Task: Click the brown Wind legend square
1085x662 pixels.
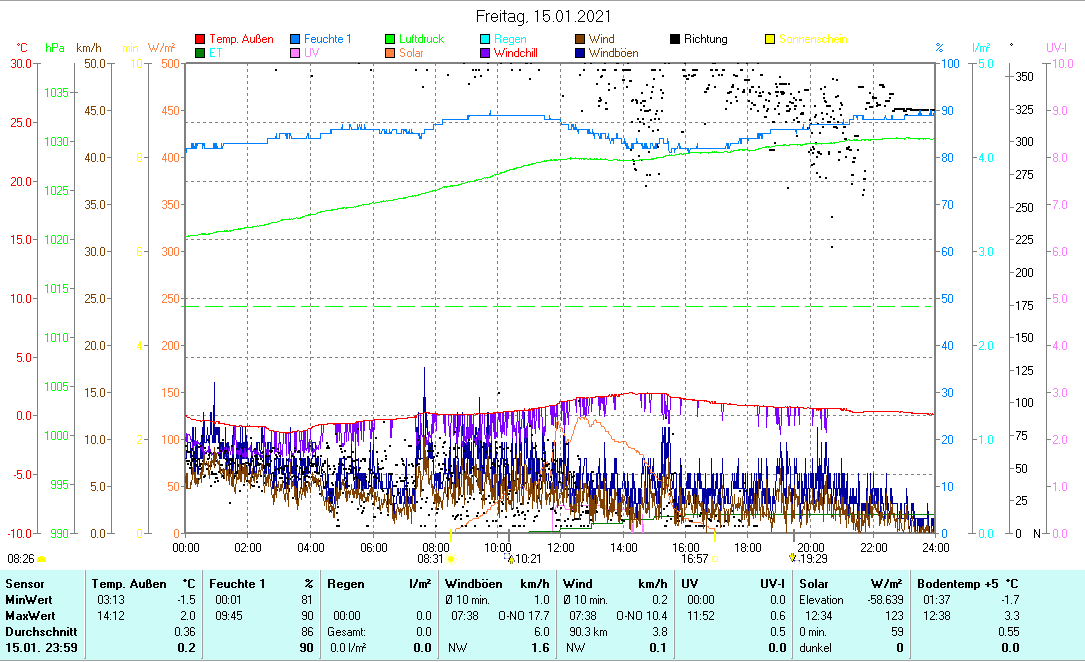Action: tap(582, 39)
